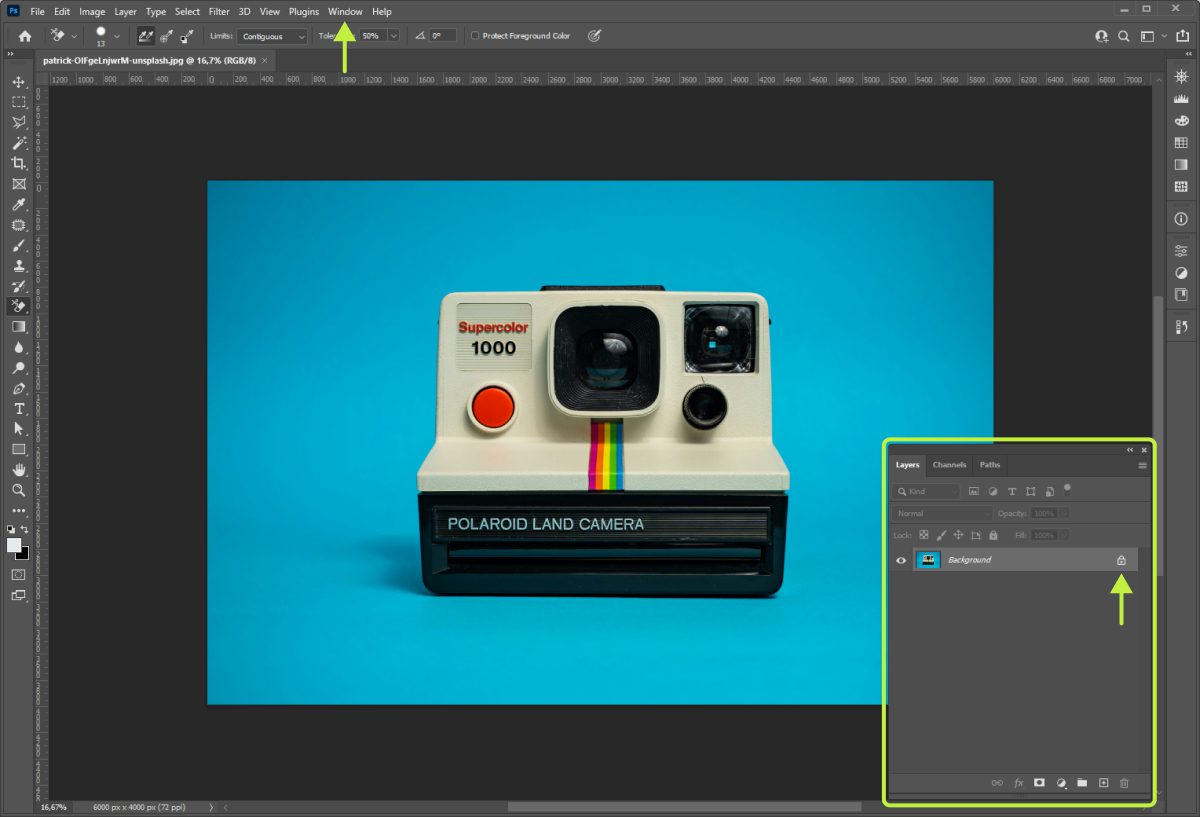
Task: Select the Rectangular Marquee tool
Action: tap(18, 102)
